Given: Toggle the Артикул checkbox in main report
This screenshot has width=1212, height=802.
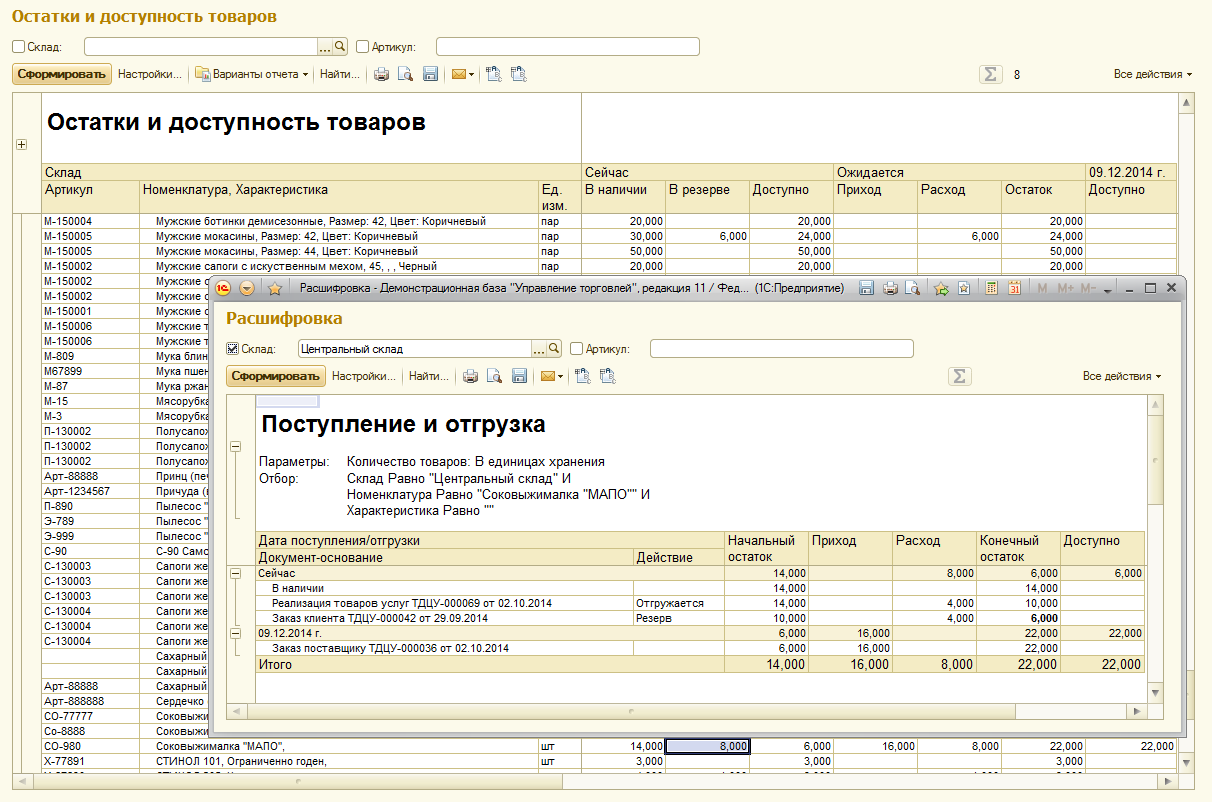Looking at the screenshot, I should pos(362,47).
